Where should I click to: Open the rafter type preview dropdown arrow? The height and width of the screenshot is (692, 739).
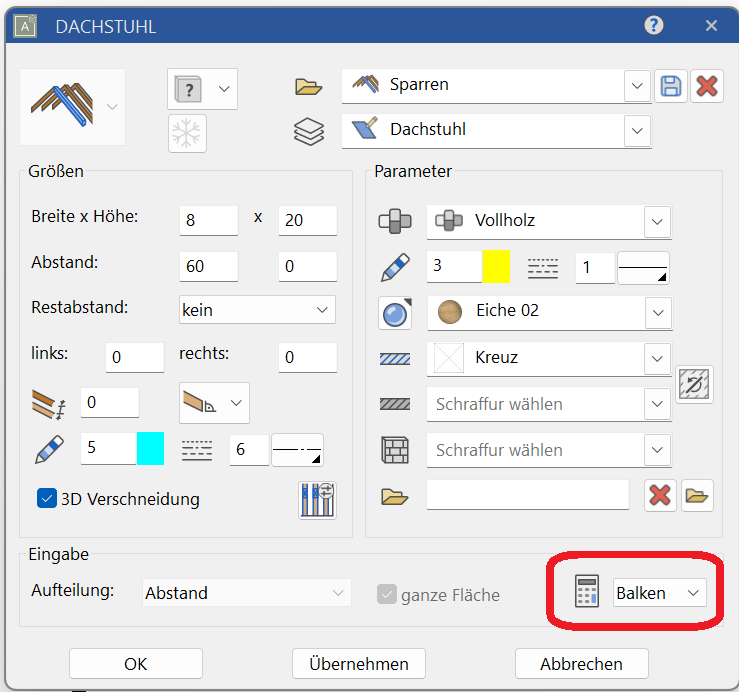112,107
